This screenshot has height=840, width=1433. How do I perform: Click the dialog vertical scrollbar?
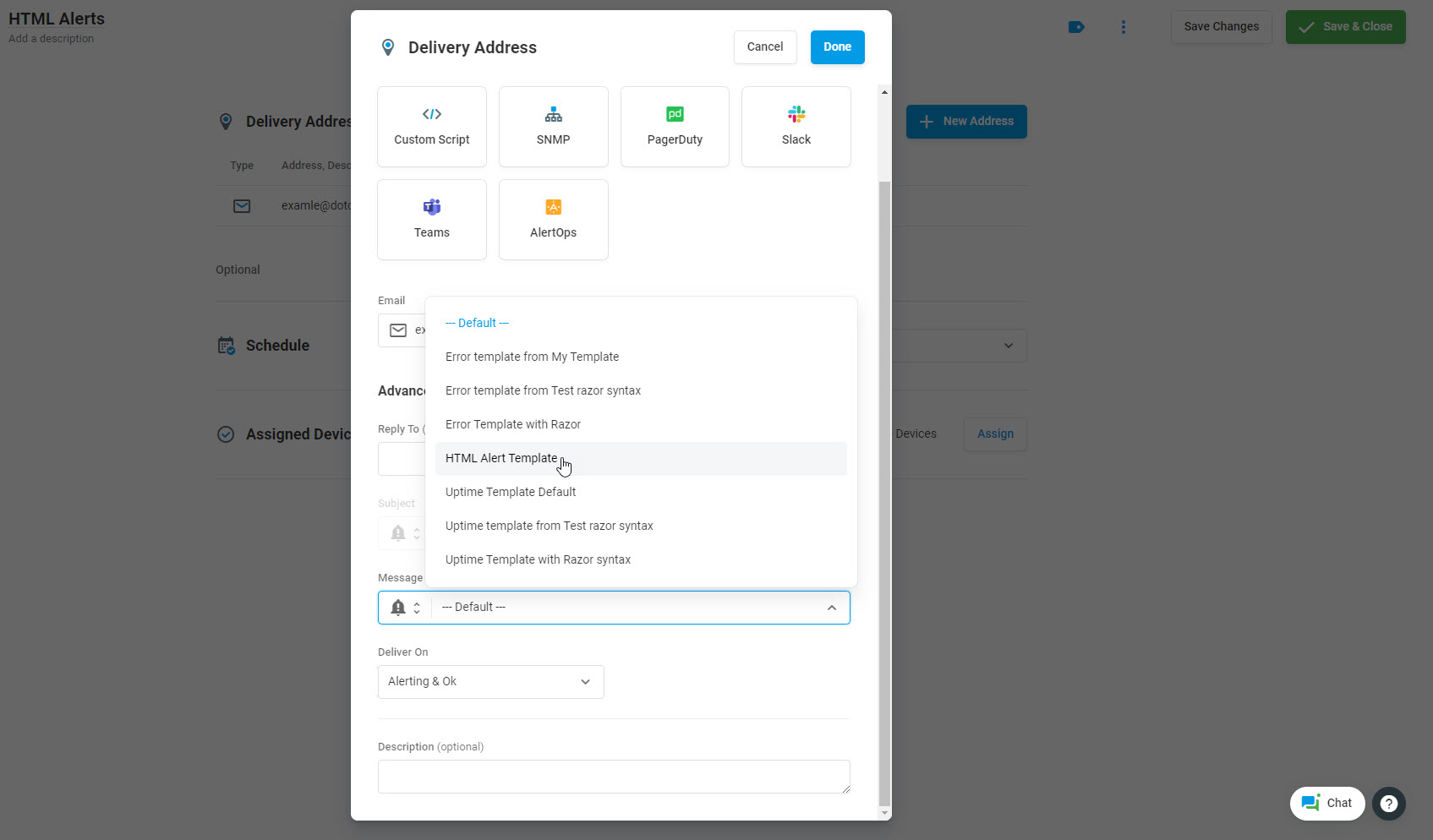[x=884, y=490]
